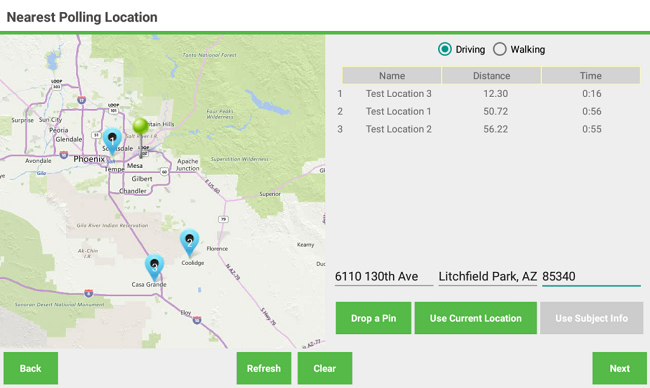Select Test Location 2 row
The width and height of the screenshot is (650, 388).
pos(489,129)
